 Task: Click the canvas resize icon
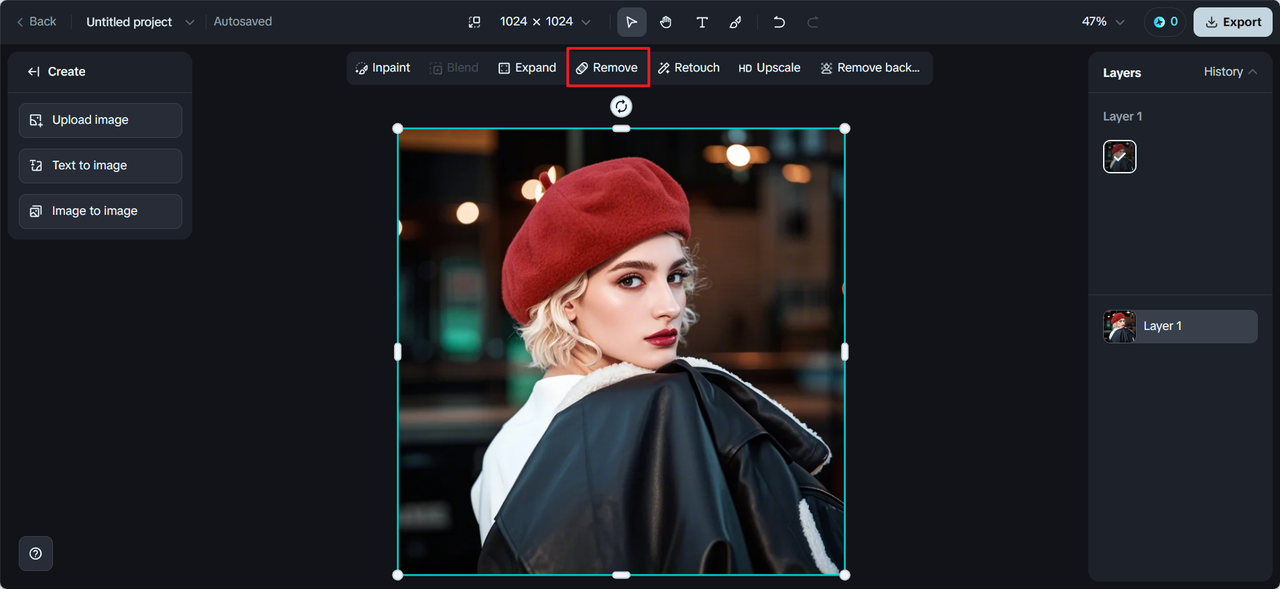click(x=475, y=22)
